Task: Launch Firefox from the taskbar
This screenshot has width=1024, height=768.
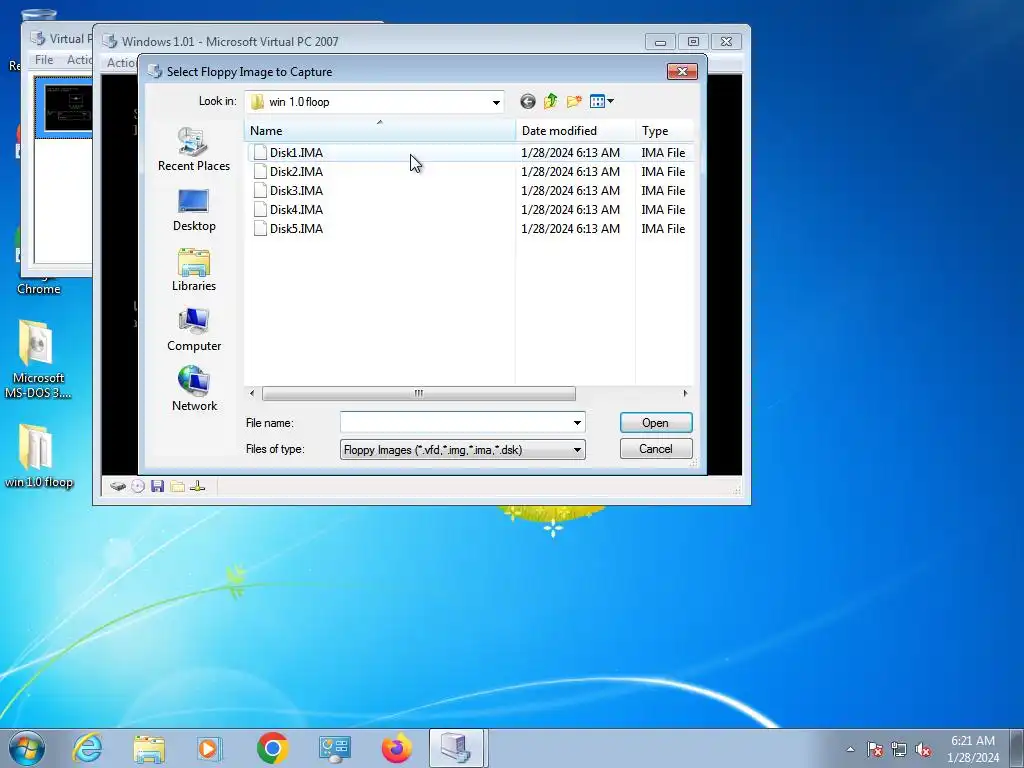Action: (396, 748)
